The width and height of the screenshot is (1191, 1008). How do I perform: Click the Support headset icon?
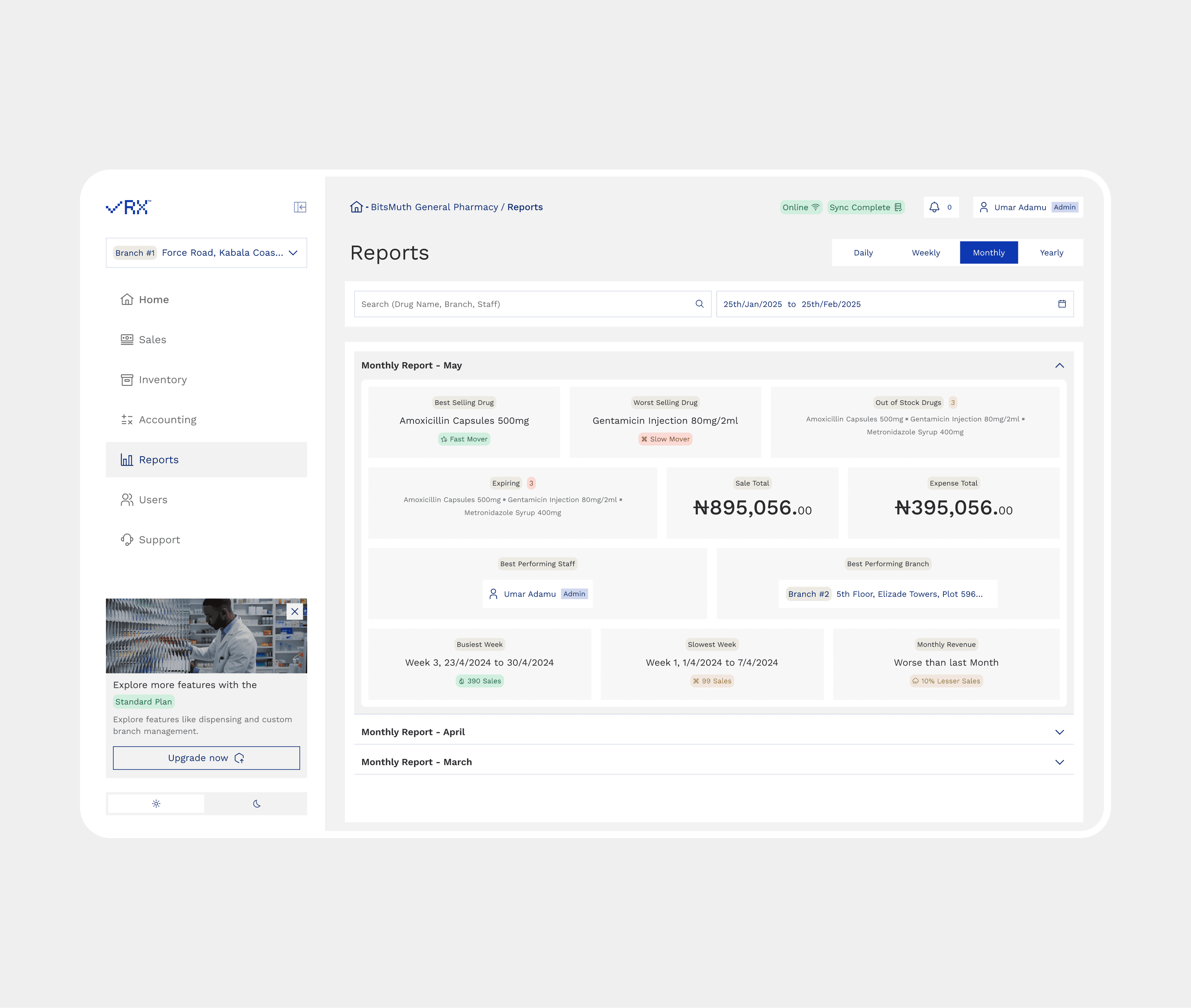[127, 540]
